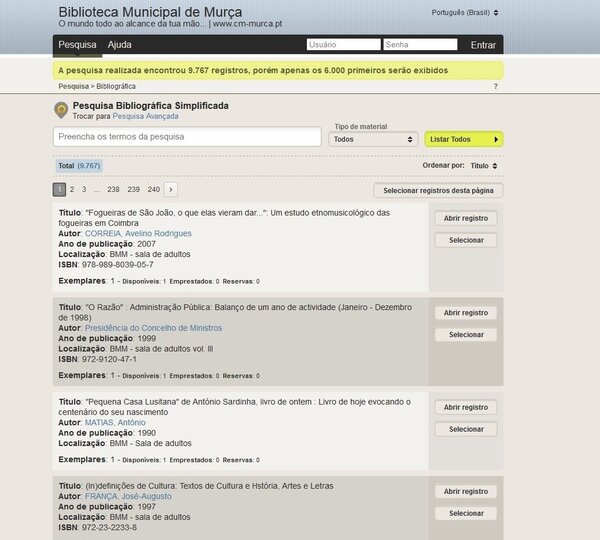Click the help question mark icon
600x540 pixels.
[495, 87]
